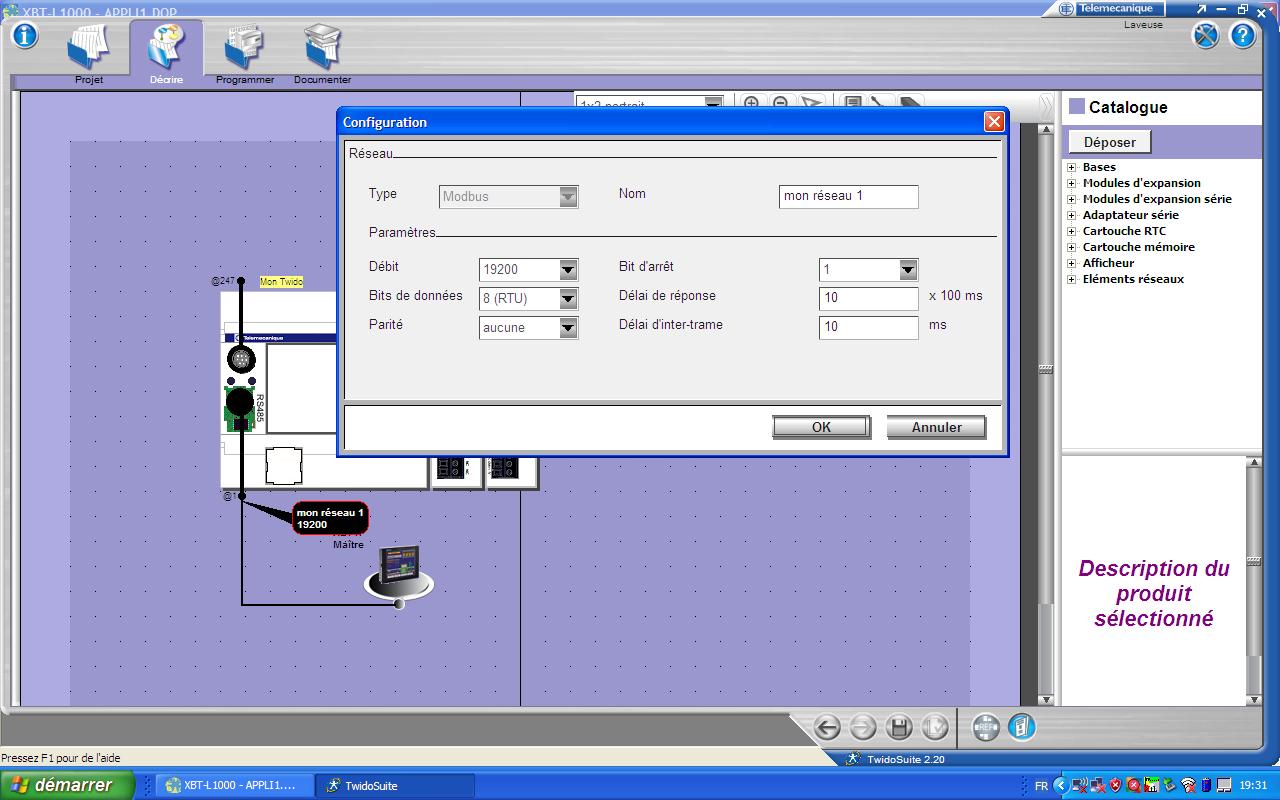The height and width of the screenshot is (800, 1280).
Task: Expand the Bases catalogue node
Action: (1072, 167)
